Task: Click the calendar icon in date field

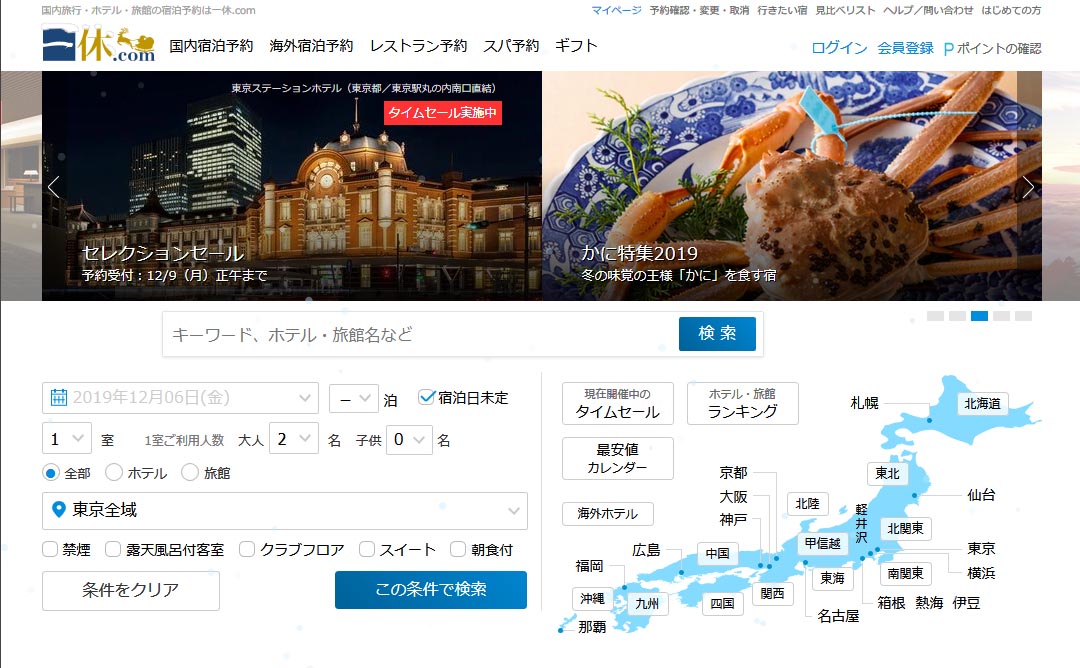Action: [x=59, y=398]
